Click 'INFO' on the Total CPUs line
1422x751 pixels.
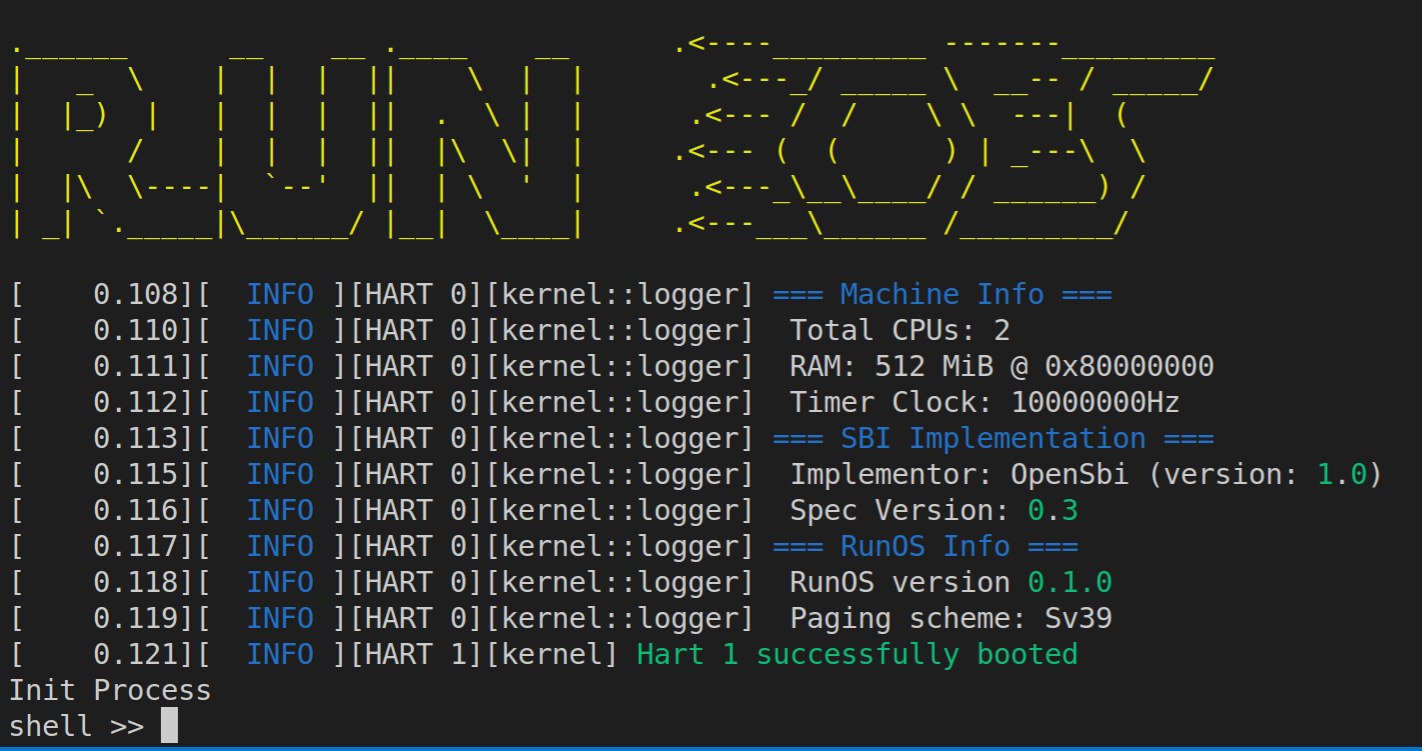(x=280, y=330)
